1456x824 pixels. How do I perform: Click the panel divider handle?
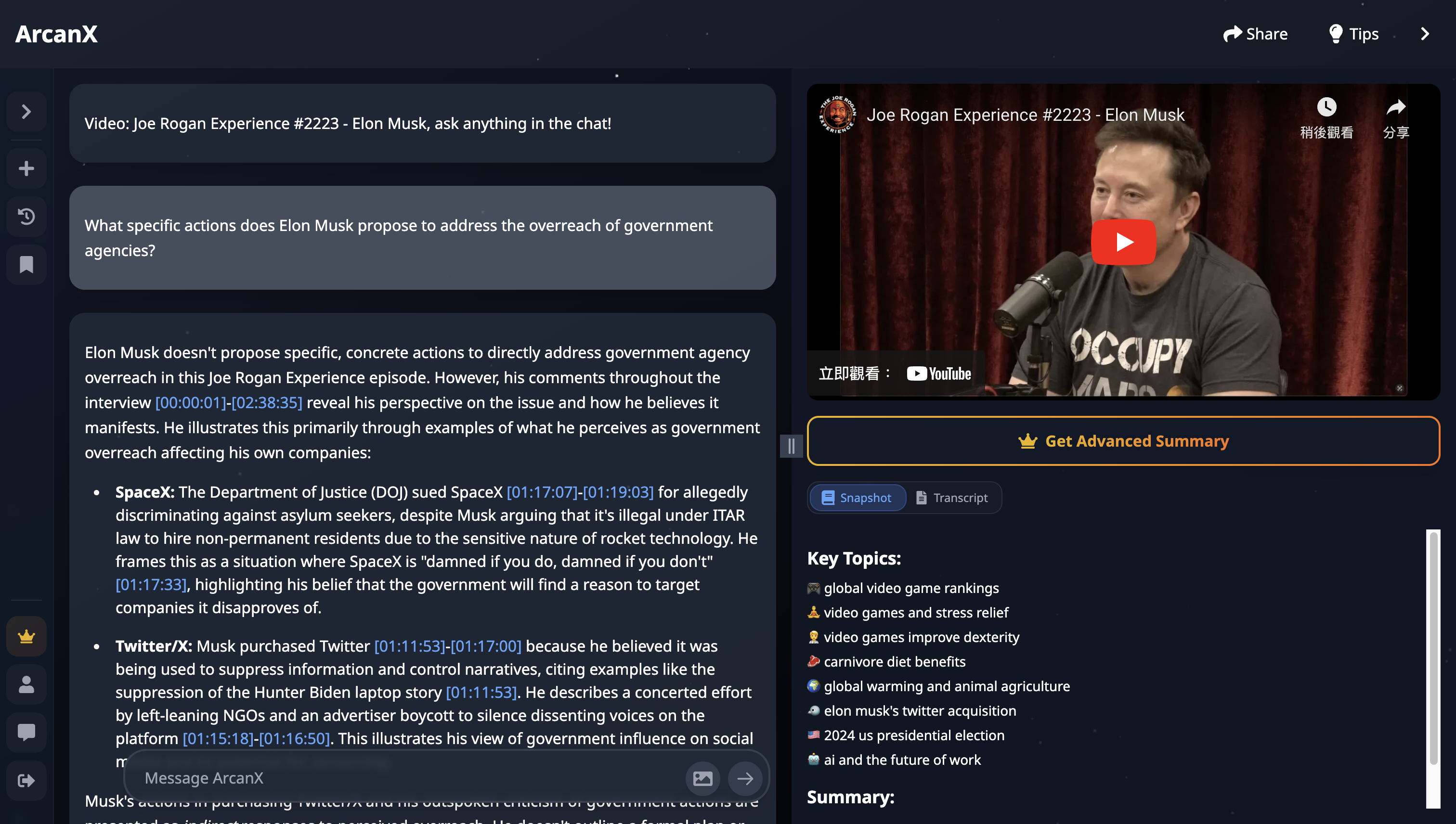pyautogui.click(x=791, y=446)
